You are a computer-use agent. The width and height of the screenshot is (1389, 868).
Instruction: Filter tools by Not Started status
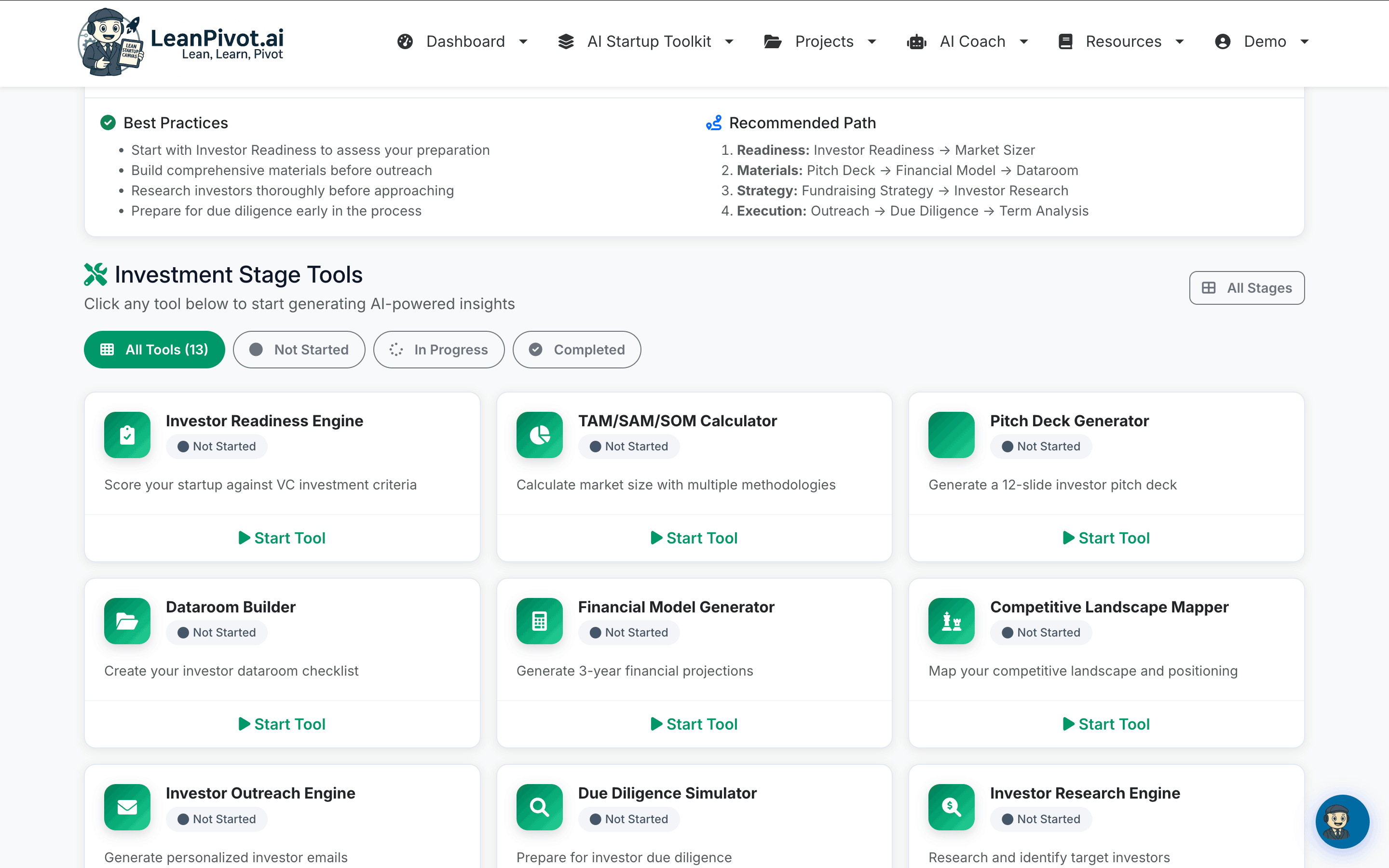299,350
